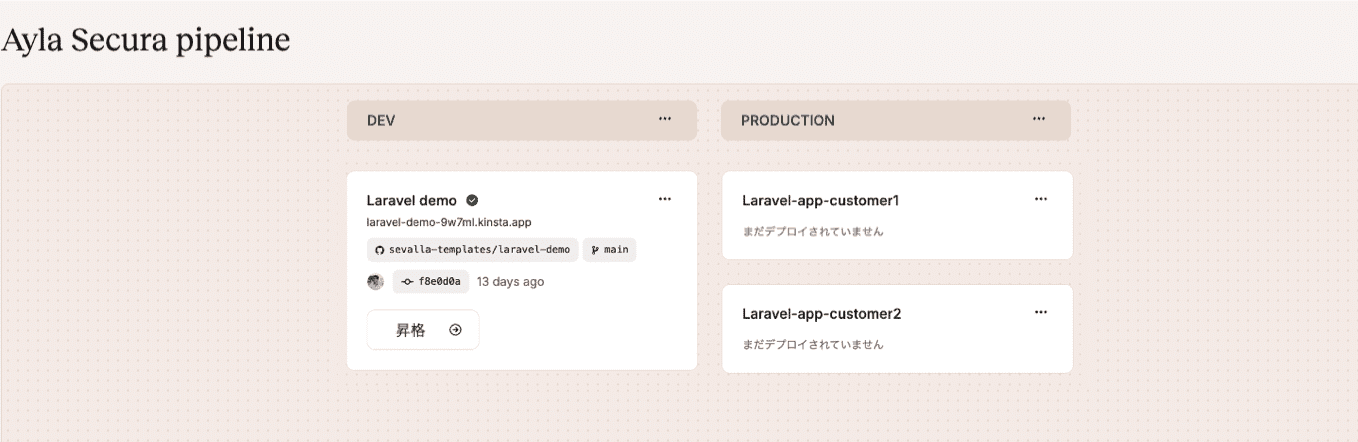Click the branch icon before main
Screen dimensions: 1358x442
coord(596,250)
